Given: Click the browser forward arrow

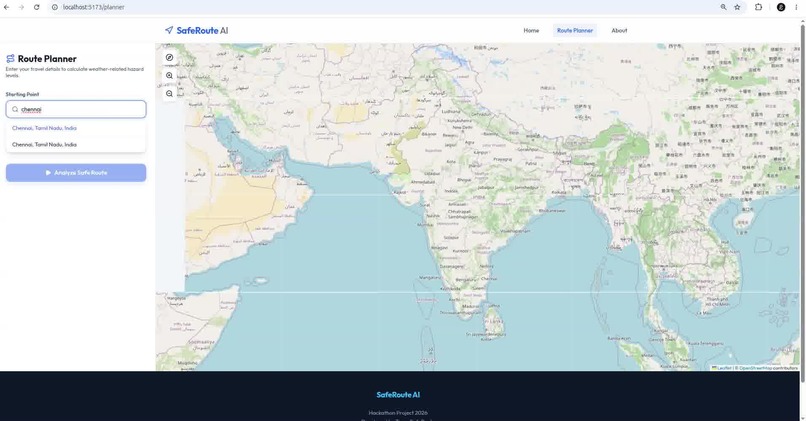Looking at the screenshot, I should click(21, 7).
